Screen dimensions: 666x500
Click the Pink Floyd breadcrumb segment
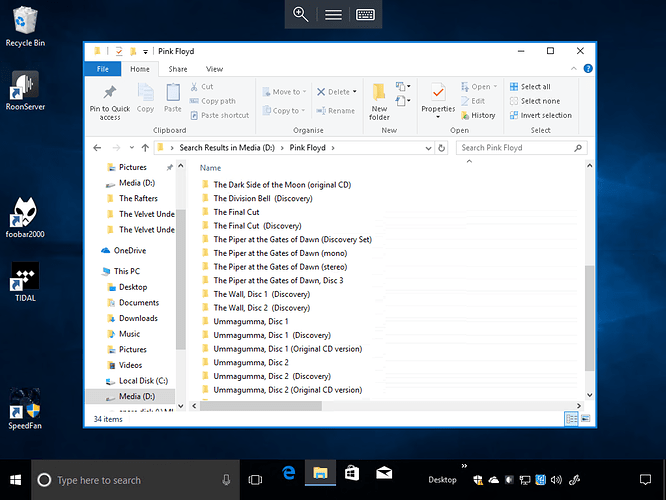tap(308, 148)
